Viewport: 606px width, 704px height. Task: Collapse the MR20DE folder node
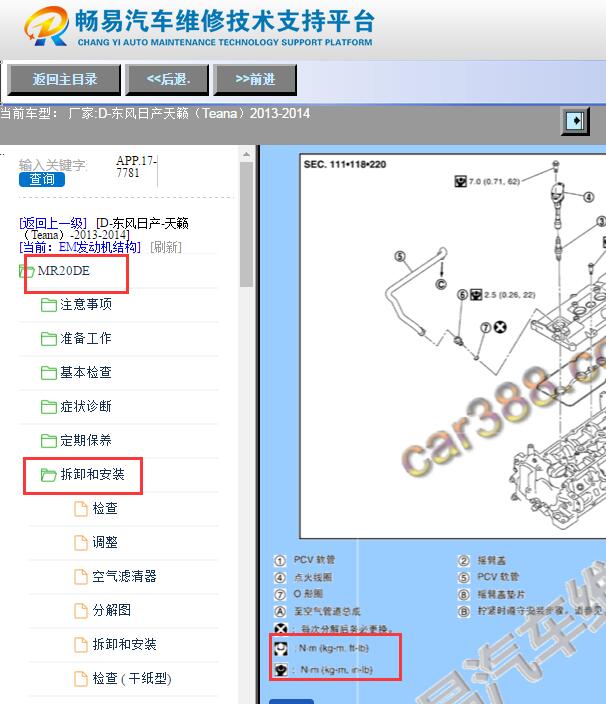[x=64, y=271]
